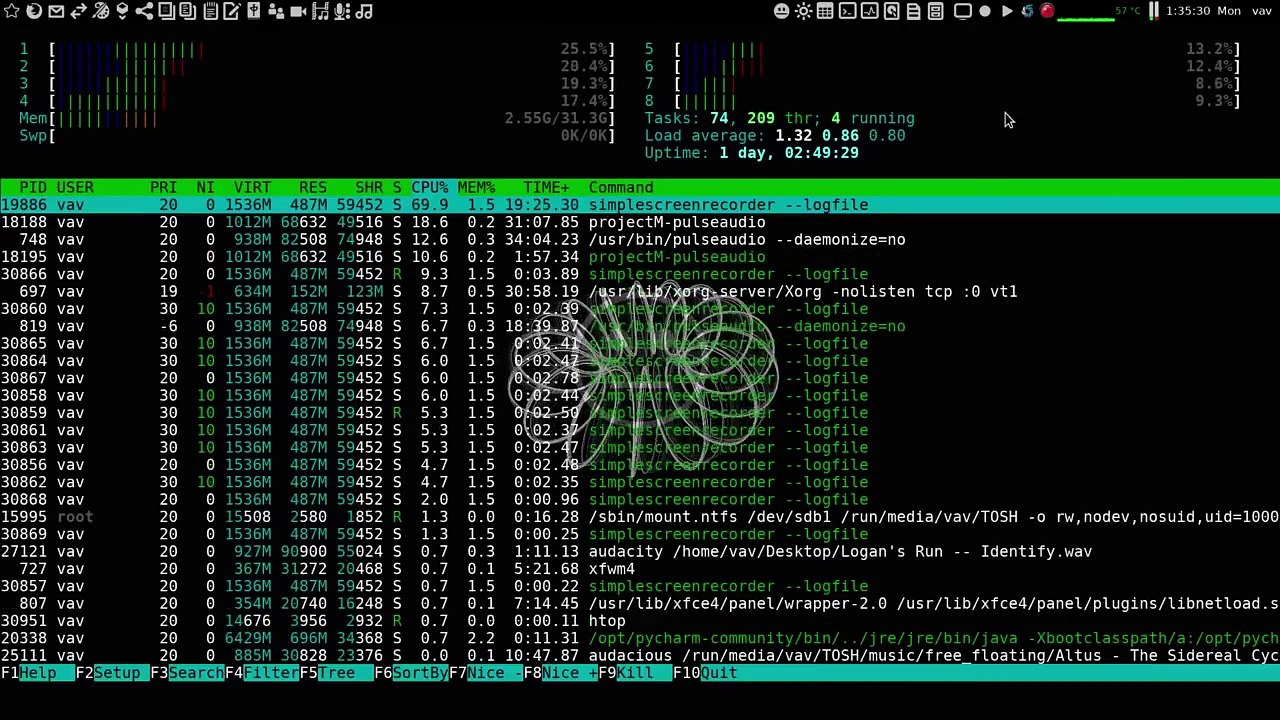The width and height of the screenshot is (1280, 720).
Task: Sort by the MEM% column header
Action: (476, 187)
